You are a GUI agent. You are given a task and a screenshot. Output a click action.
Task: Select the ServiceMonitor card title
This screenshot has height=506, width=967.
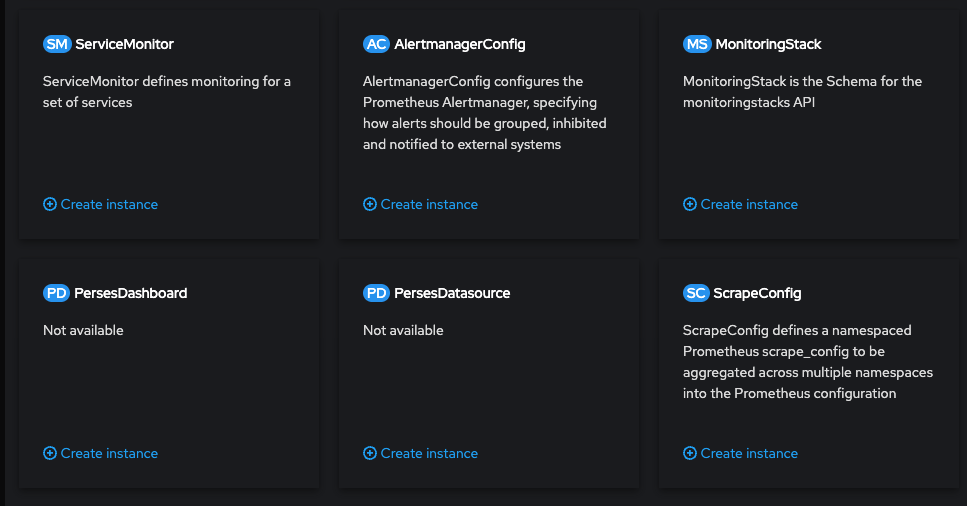click(124, 44)
